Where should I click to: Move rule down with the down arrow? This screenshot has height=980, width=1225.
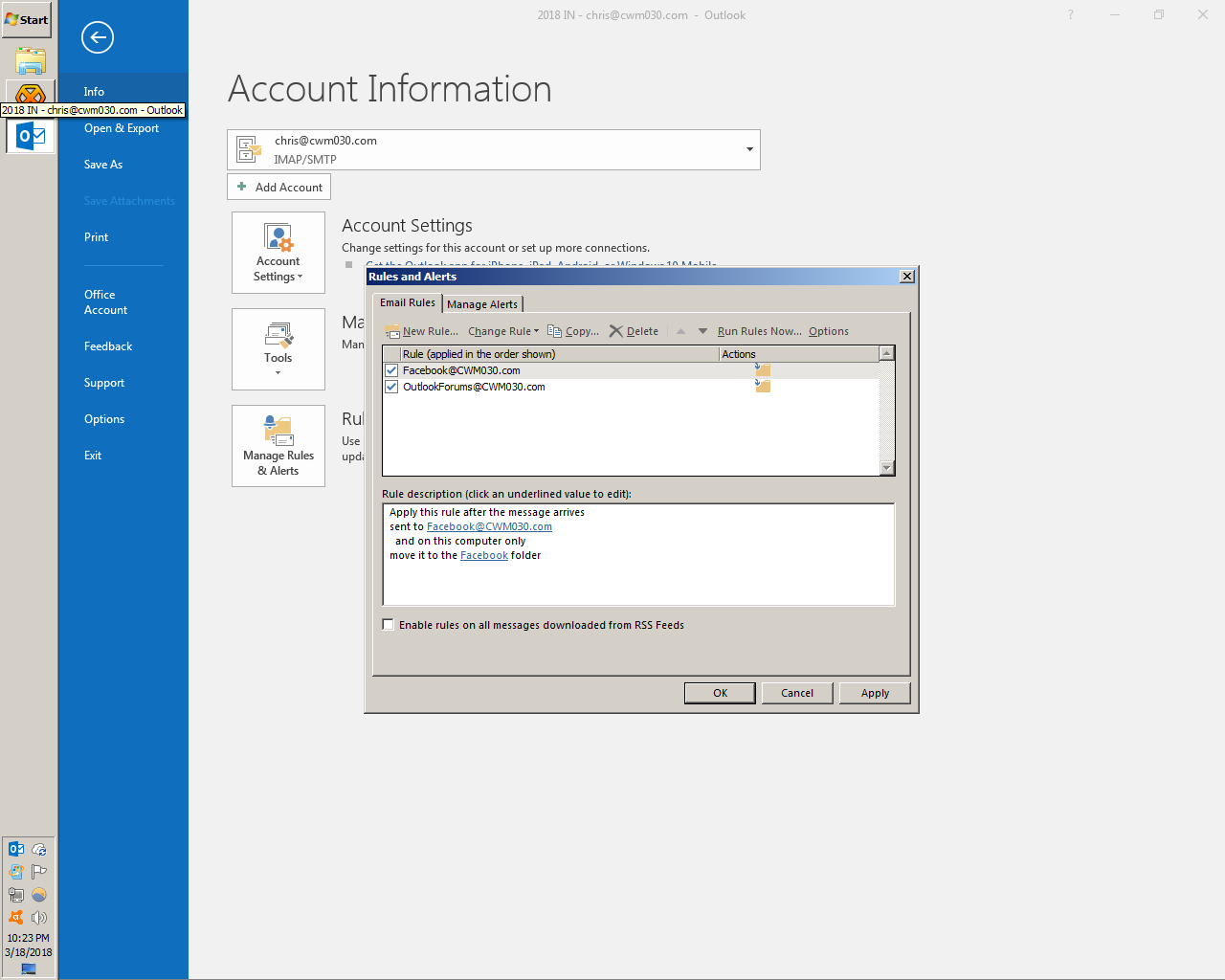(702, 331)
